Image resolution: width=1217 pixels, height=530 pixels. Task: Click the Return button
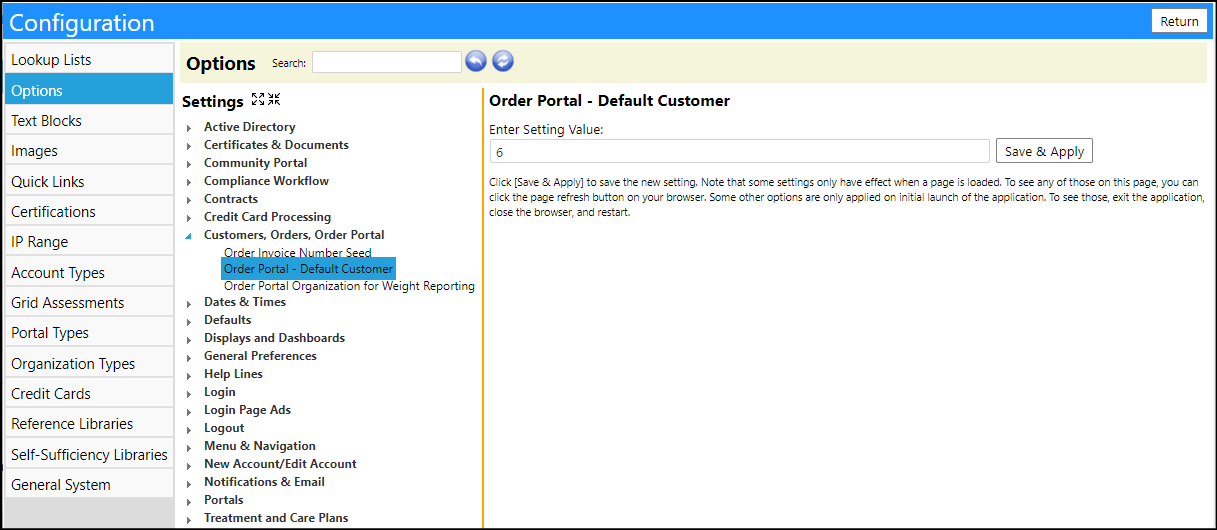coord(1179,21)
